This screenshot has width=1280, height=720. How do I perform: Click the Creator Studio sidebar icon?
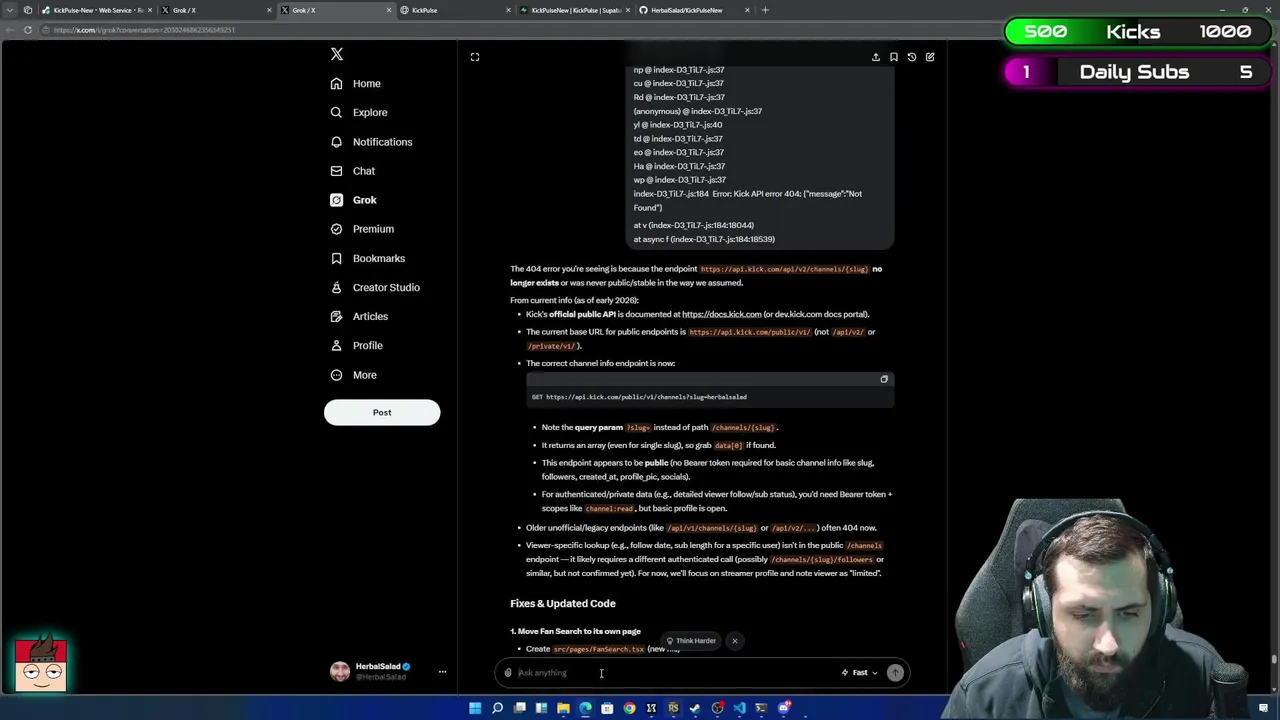point(336,287)
